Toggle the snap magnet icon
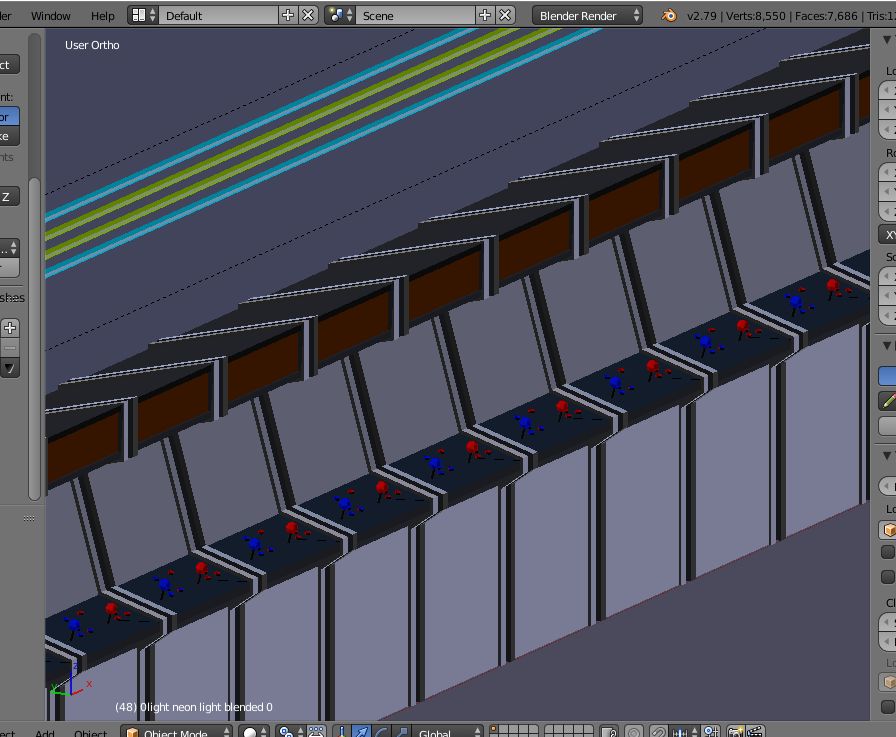This screenshot has width=896, height=737. 658,732
